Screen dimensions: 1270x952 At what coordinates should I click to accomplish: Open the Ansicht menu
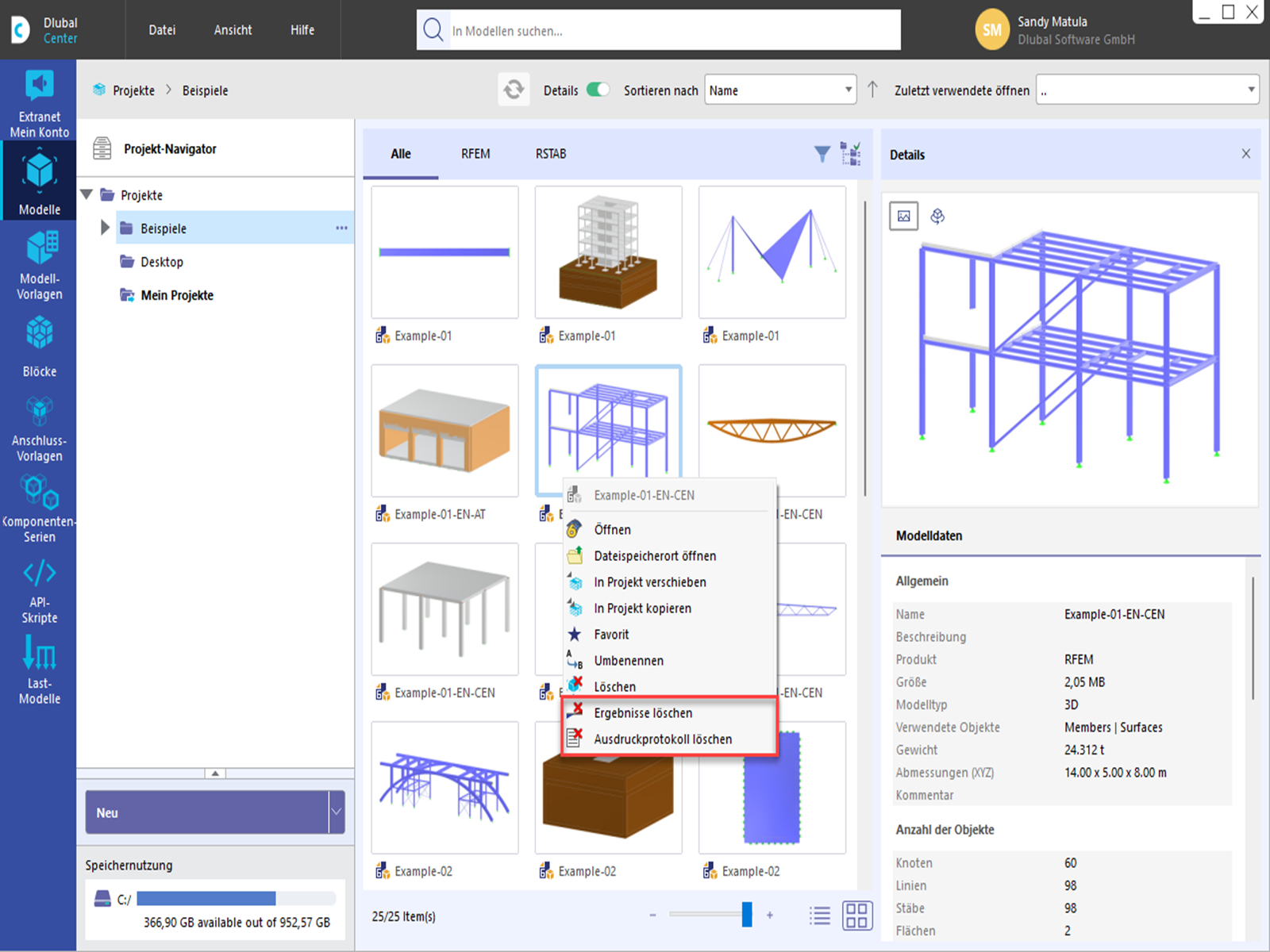click(x=233, y=30)
